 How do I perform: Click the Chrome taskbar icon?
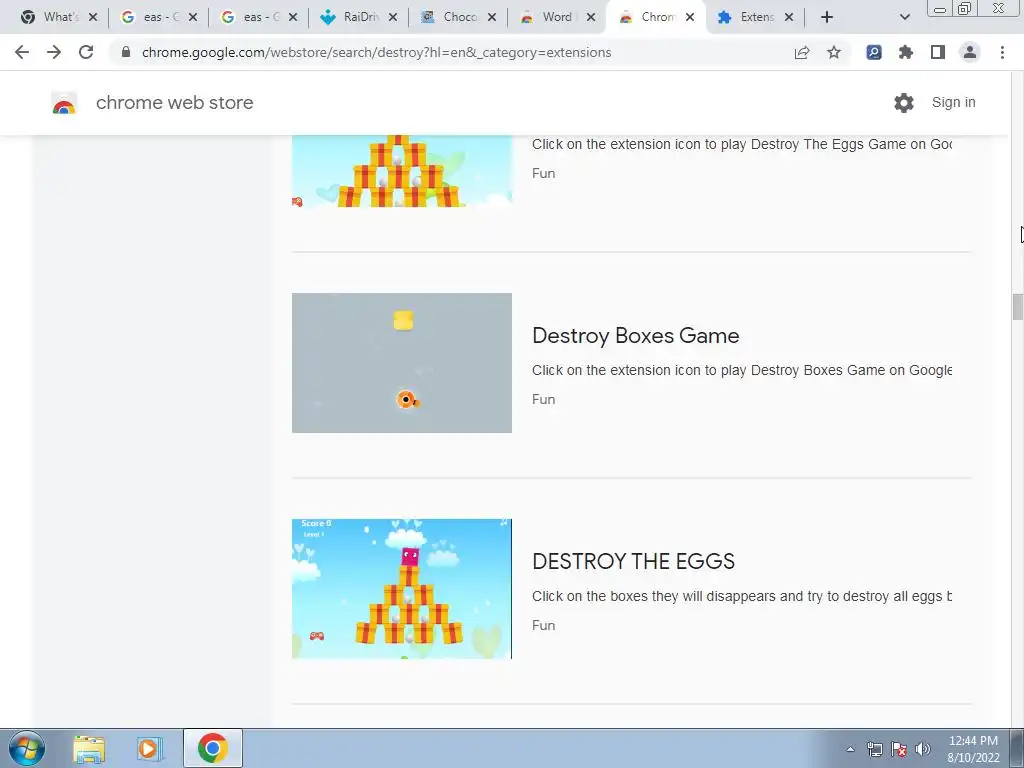[x=213, y=748]
